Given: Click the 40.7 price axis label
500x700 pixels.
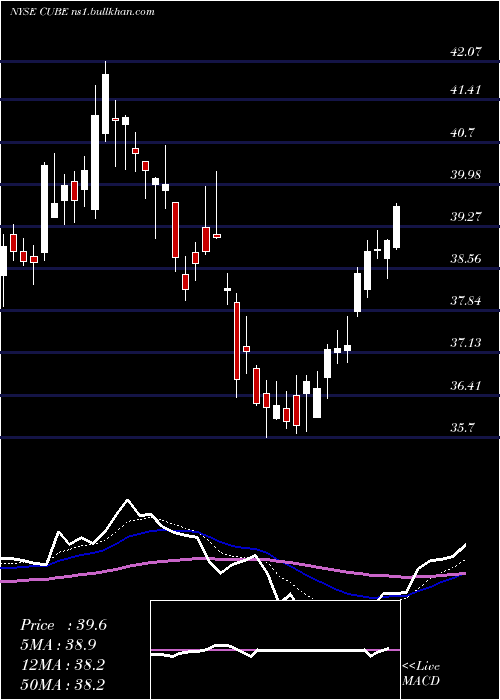Looking at the screenshot, I should (462, 133).
